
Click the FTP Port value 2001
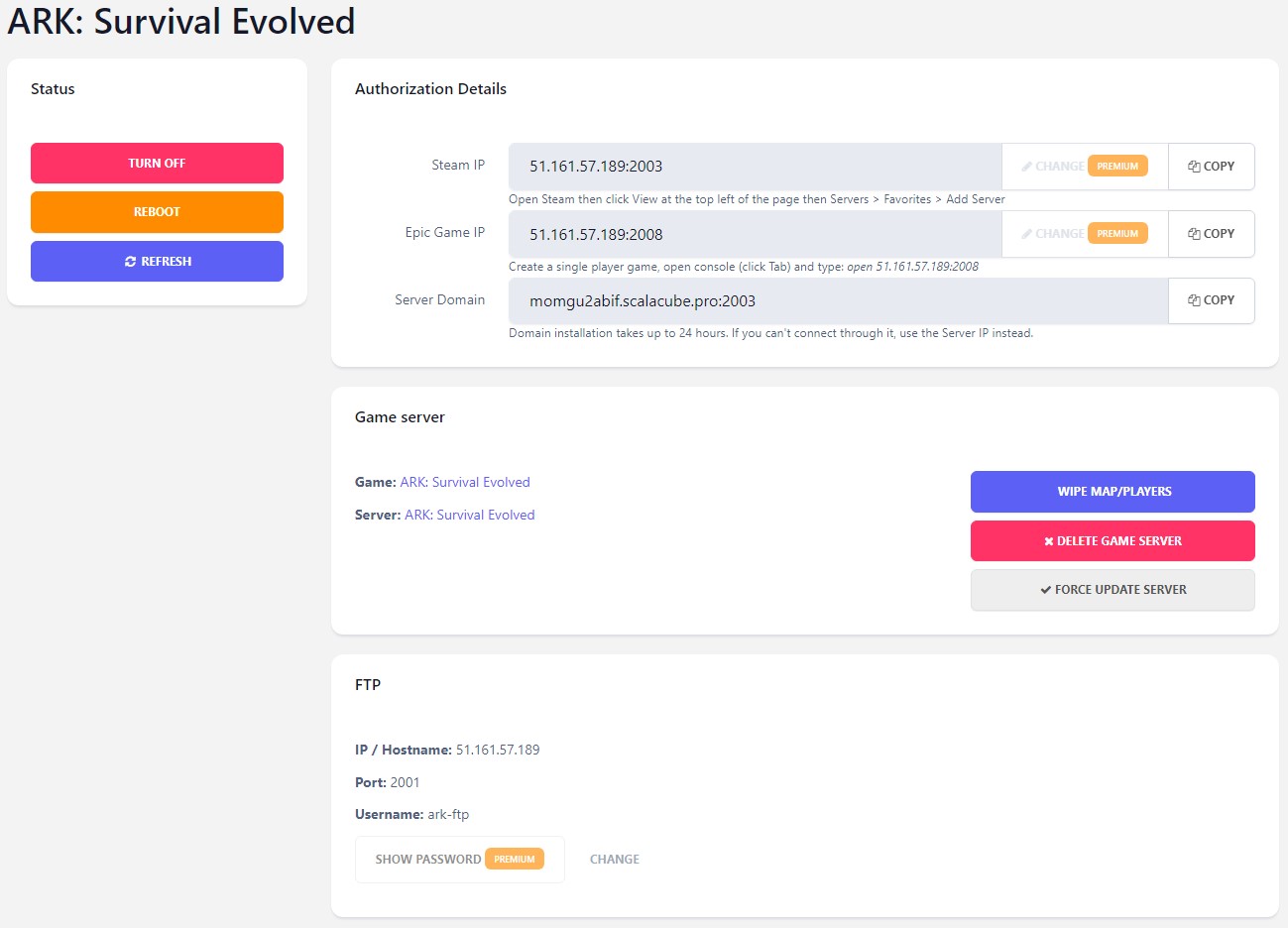(x=405, y=783)
